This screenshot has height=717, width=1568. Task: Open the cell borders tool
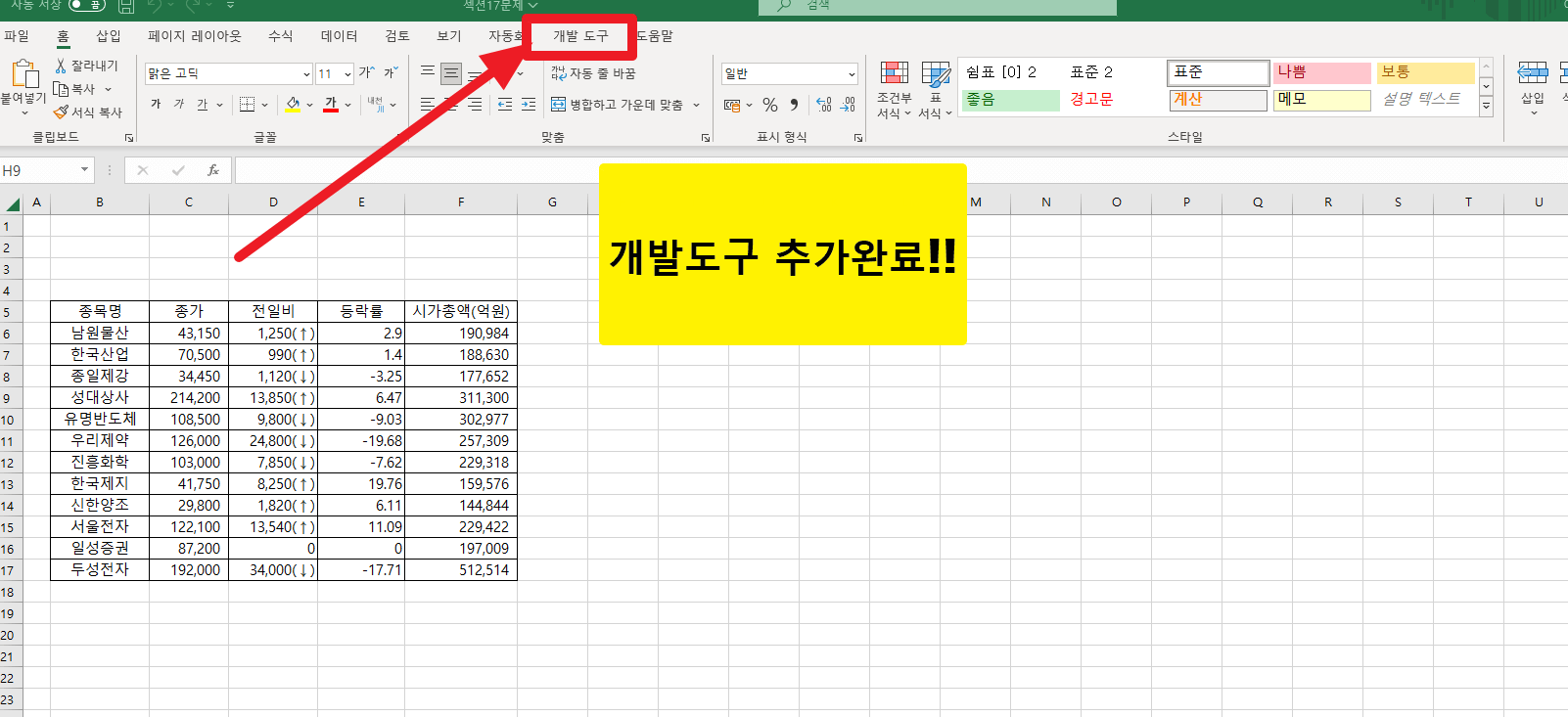(x=247, y=105)
